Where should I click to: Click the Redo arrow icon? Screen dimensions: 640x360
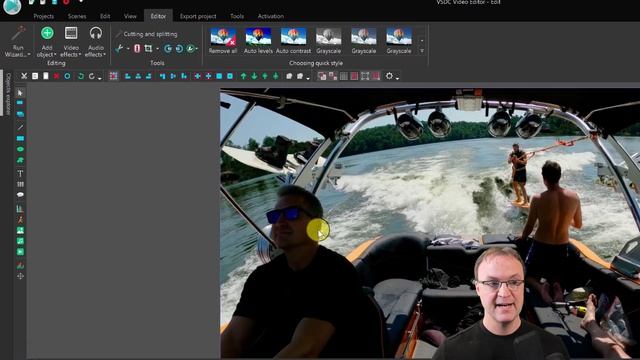92,76
